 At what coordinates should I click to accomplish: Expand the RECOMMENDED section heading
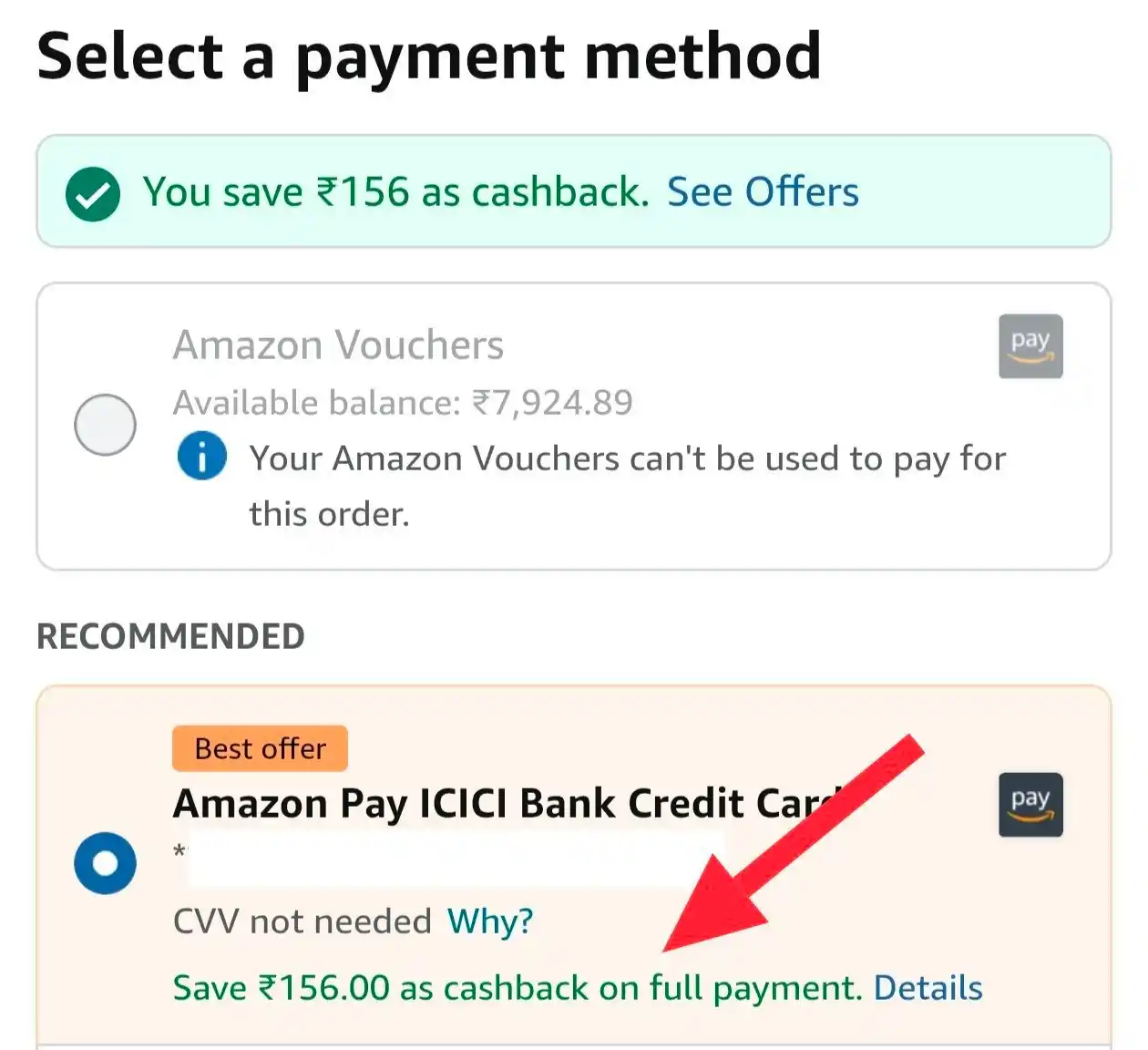pos(170,635)
